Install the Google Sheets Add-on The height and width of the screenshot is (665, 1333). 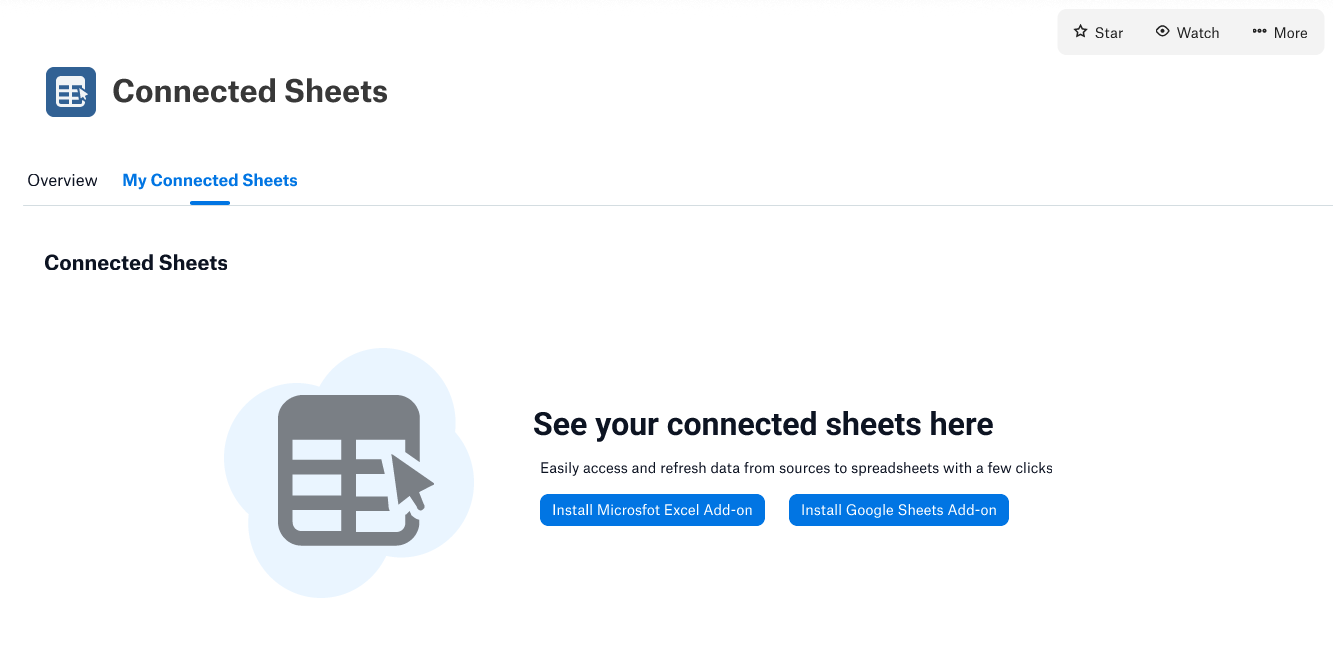899,510
